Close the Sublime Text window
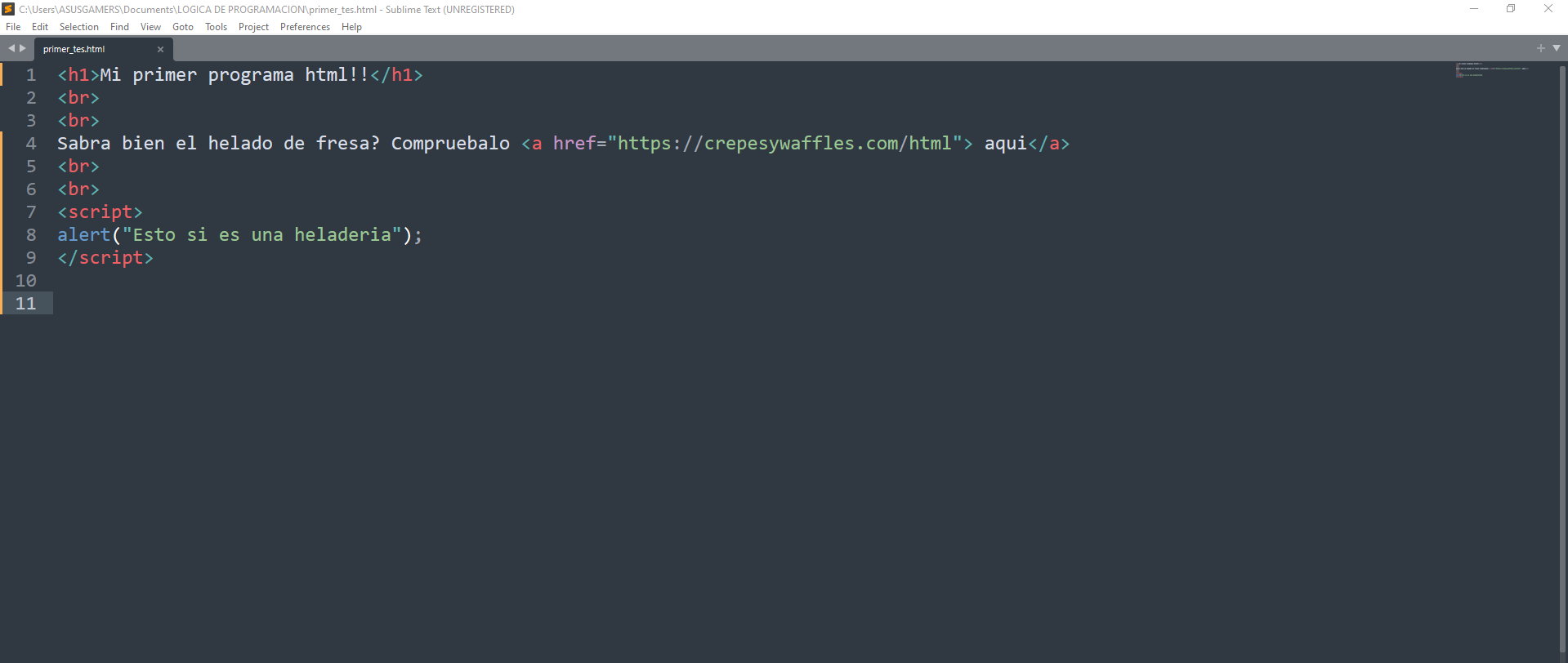This screenshot has width=1568, height=663. coord(1548,9)
